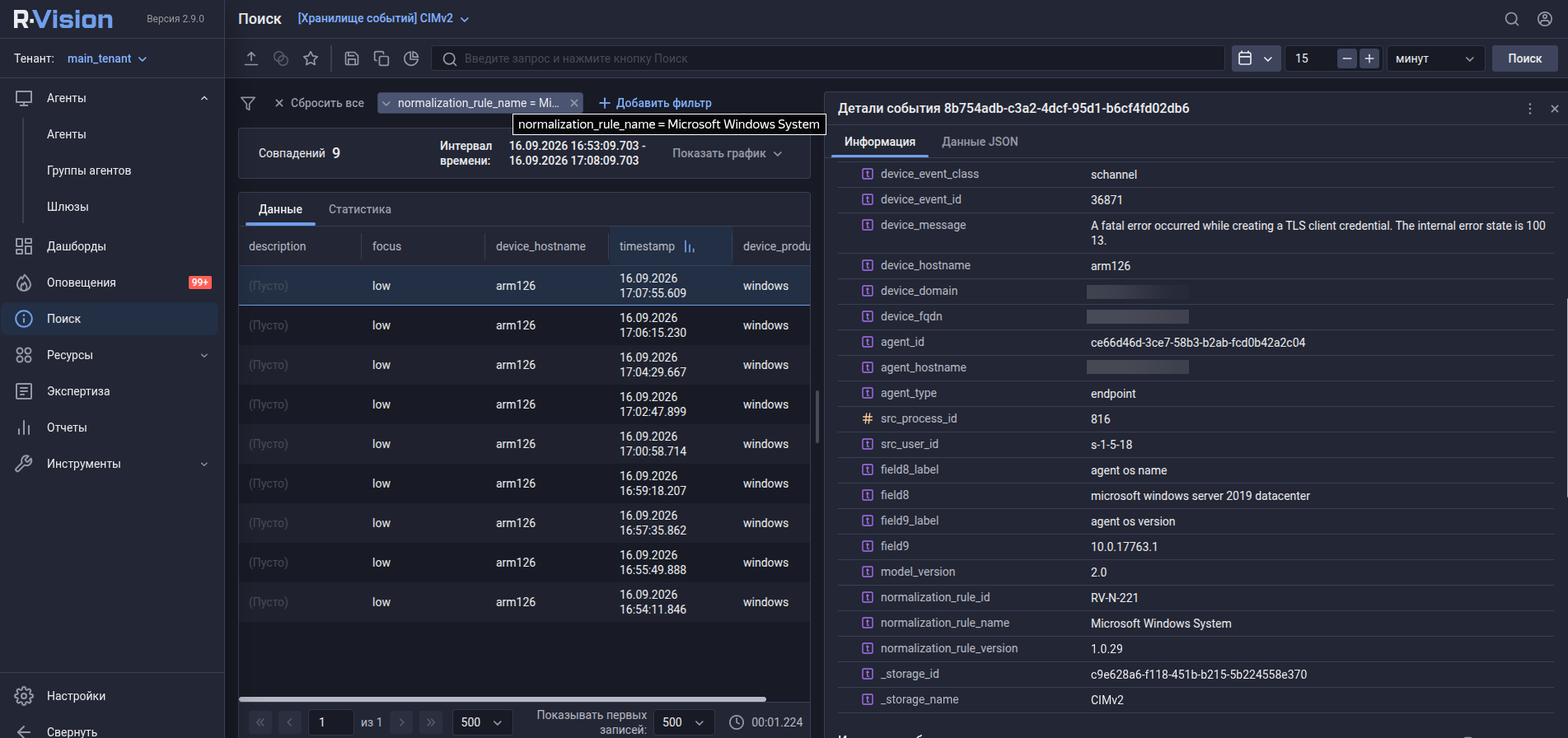The width and height of the screenshot is (1568, 738).
Task: Click the copy query icon in the toolbar
Action: [x=381, y=58]
